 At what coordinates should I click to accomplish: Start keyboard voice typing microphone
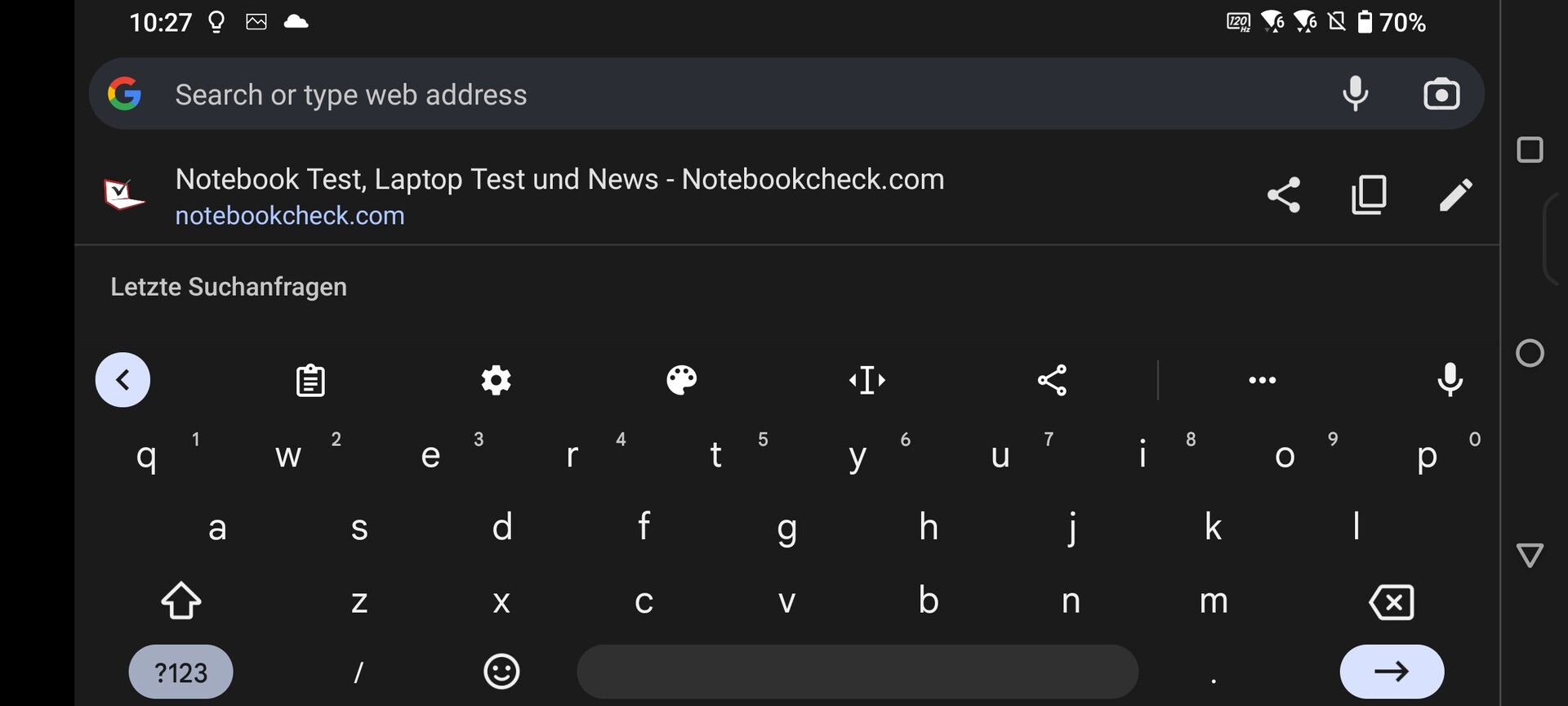coord(1450,380)
